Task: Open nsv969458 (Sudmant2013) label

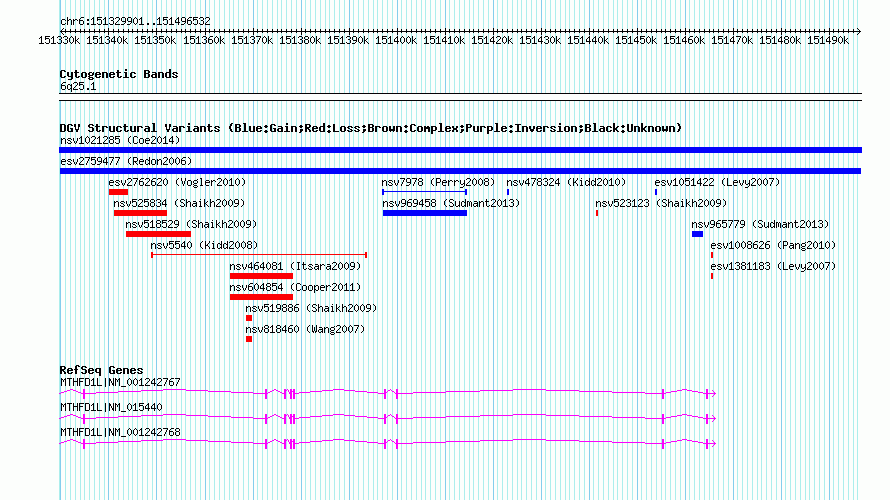Action: [x=451, y=203]
